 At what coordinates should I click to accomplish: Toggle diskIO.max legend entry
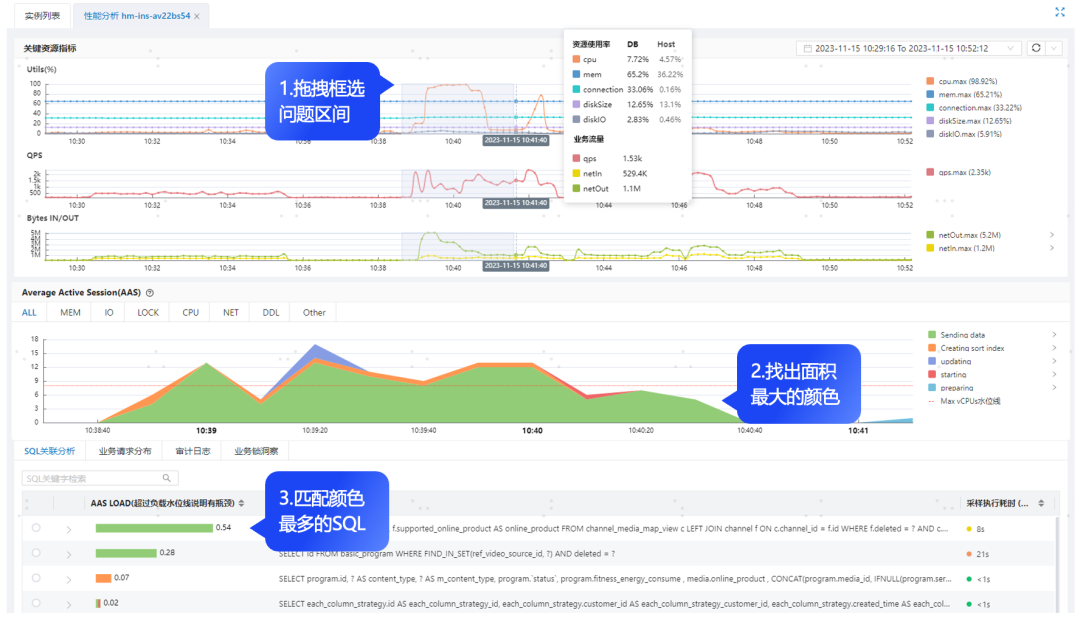(x=964, y=134)
